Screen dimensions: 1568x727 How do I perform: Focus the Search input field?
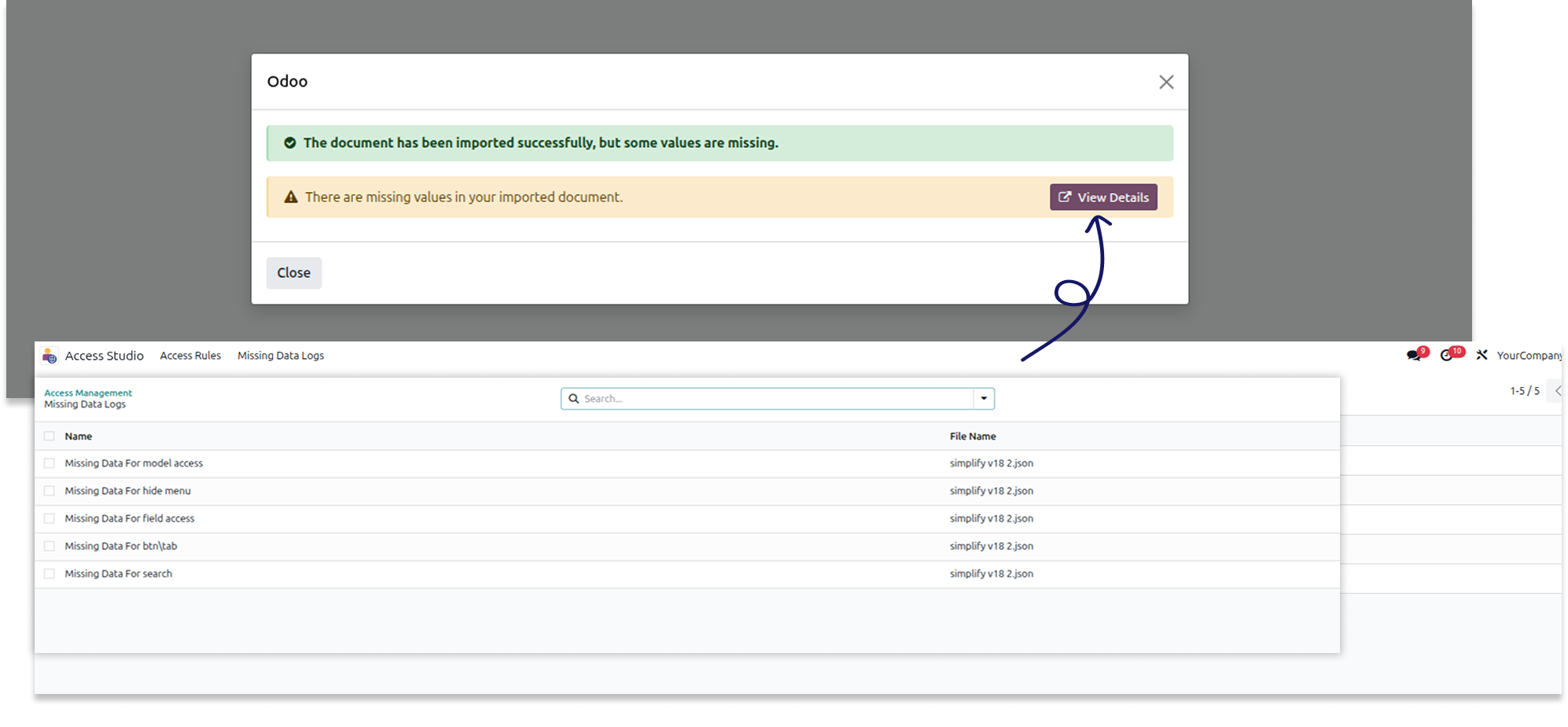click(775, 399)
